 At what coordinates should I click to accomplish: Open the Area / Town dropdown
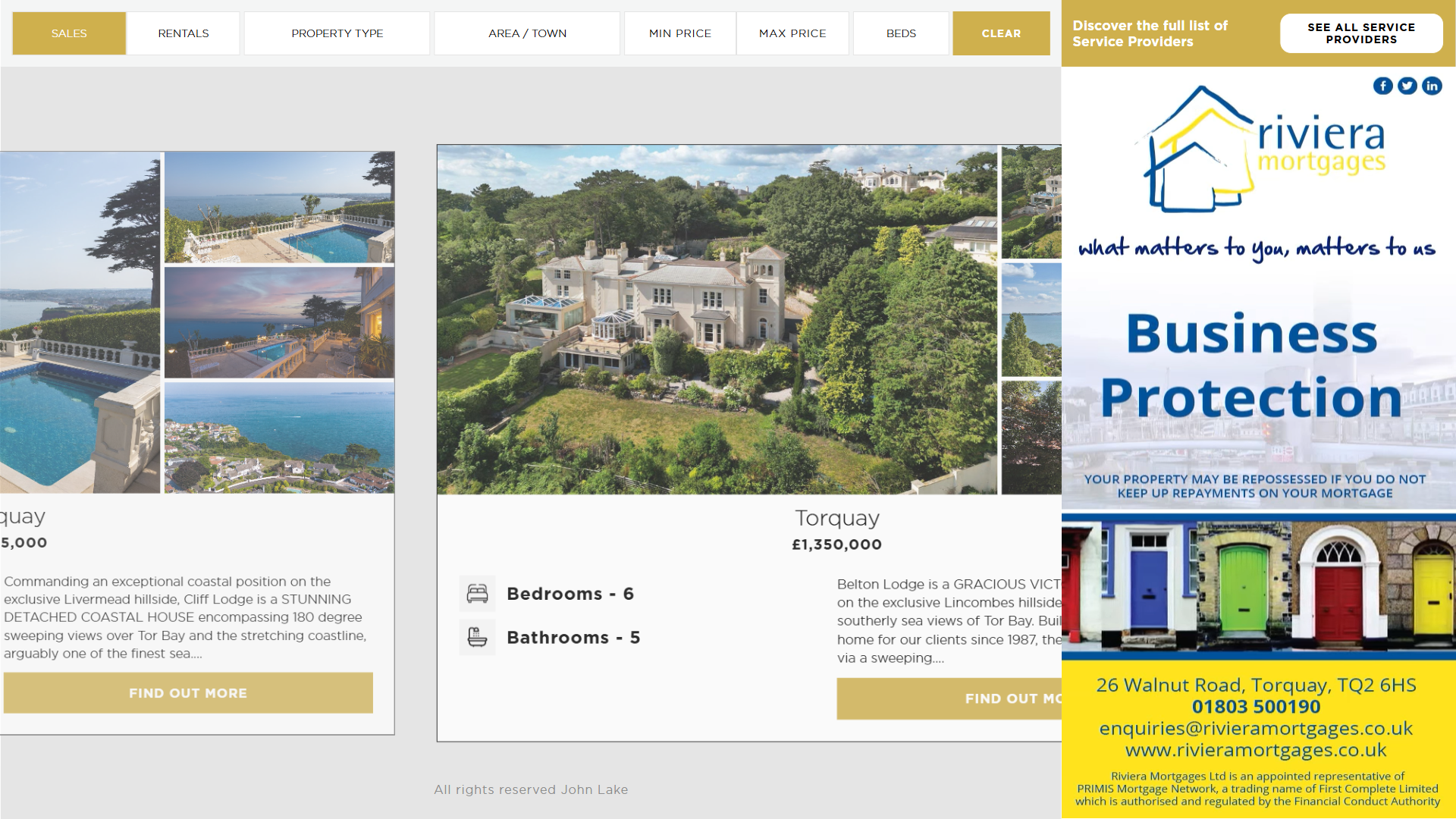coord(527,33)
